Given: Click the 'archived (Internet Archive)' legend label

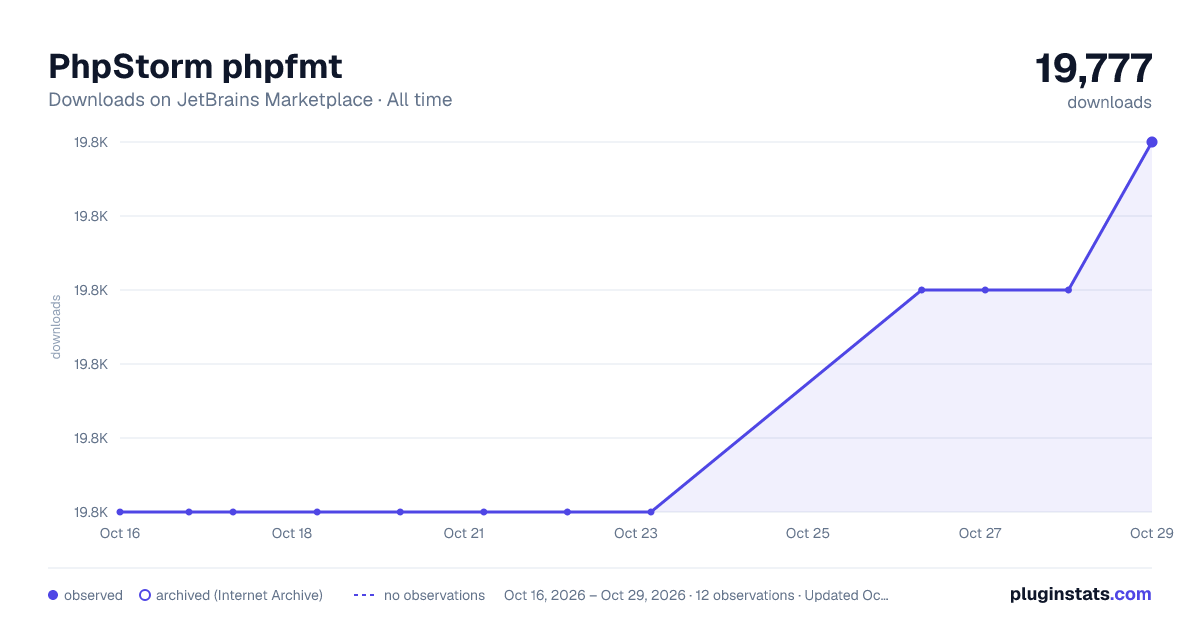Looking at the screenshot, I should pyautogui.click(x=239, y=595).
